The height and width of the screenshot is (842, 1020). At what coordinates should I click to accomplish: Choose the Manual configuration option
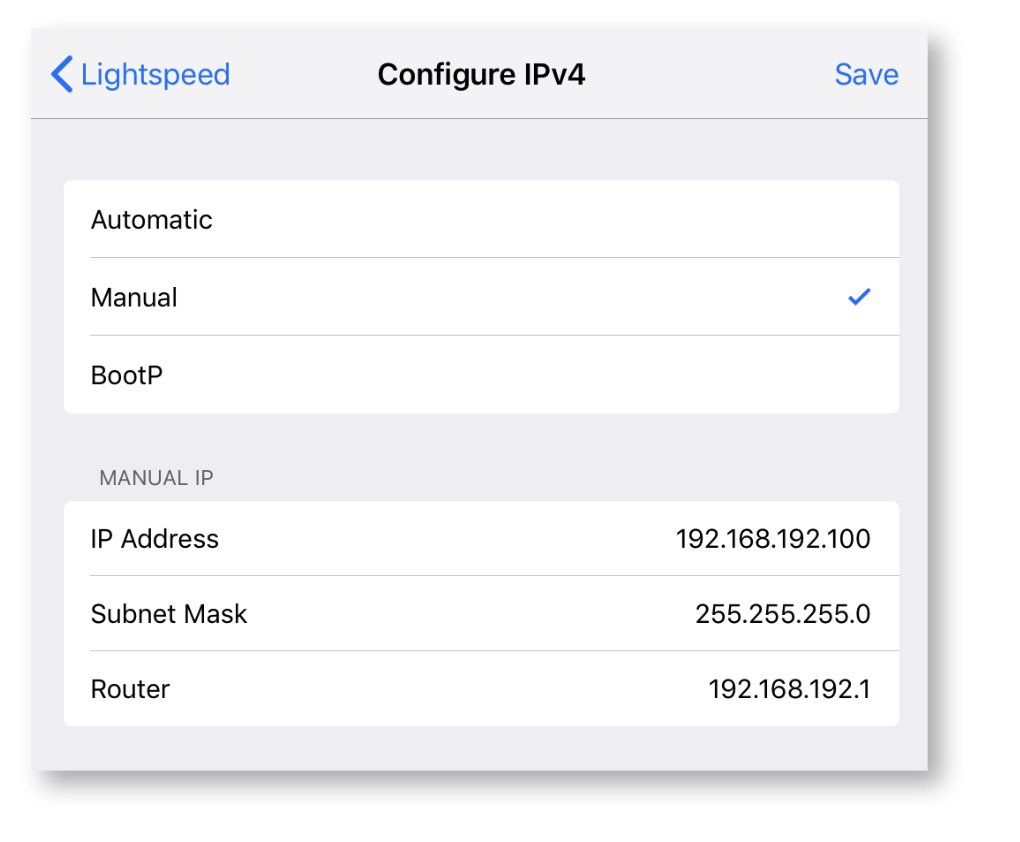click(134, 298)
